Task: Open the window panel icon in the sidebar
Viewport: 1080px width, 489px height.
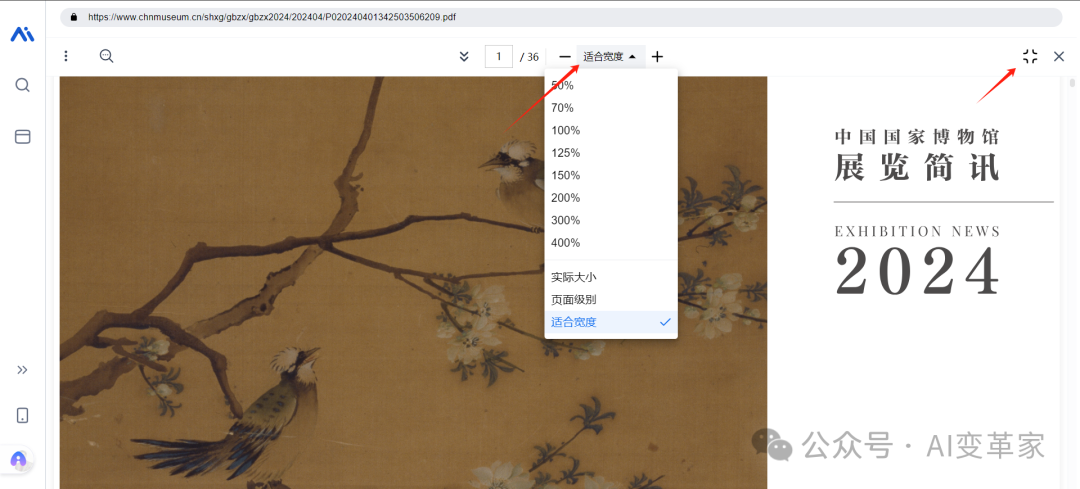Action: pyautogui.click(x=22, y=136)
